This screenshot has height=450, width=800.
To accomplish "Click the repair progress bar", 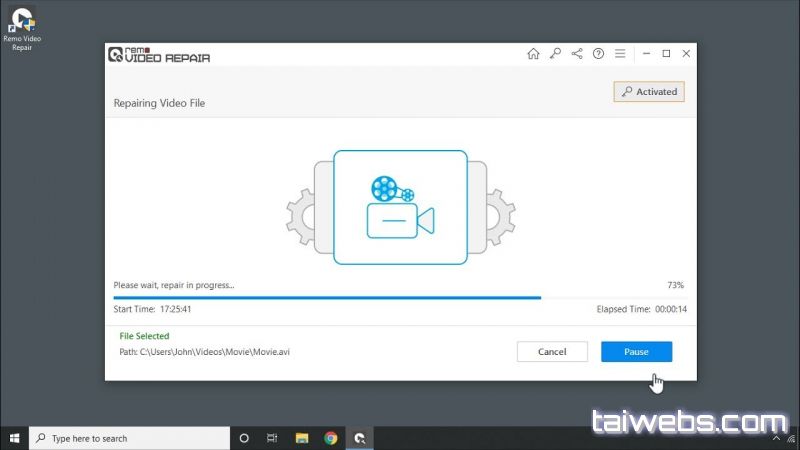I will [x=400, y=297].
